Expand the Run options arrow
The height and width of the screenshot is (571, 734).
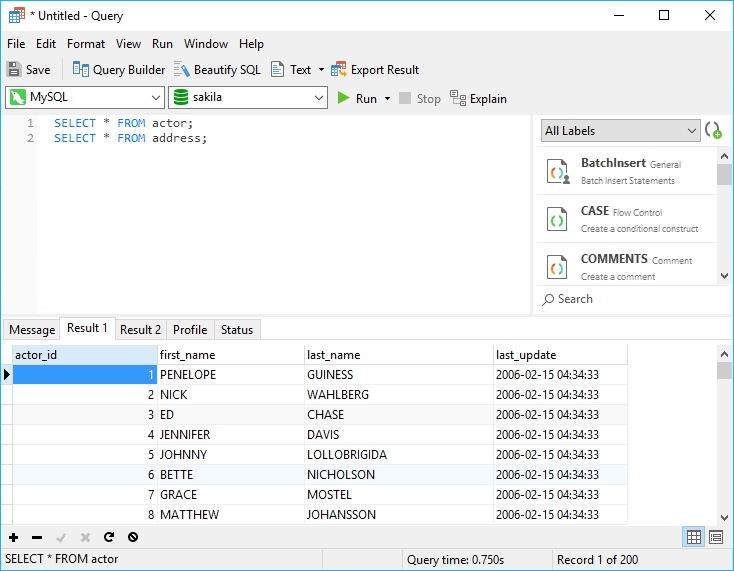(x=387, y=98)
